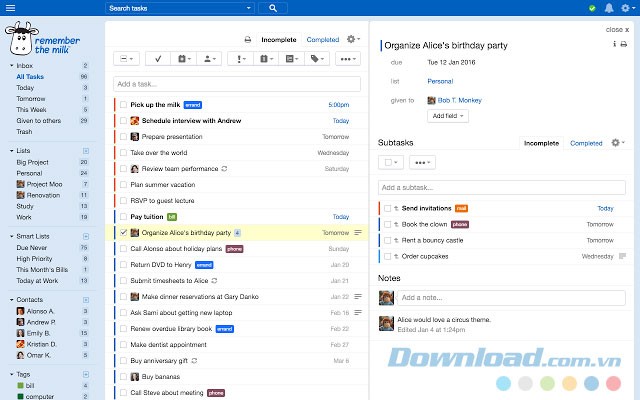This screenshot has height=400, width=640.
Task: Click the notes icon on Order cupcakes subtask
Action: [x=624, y=256]
